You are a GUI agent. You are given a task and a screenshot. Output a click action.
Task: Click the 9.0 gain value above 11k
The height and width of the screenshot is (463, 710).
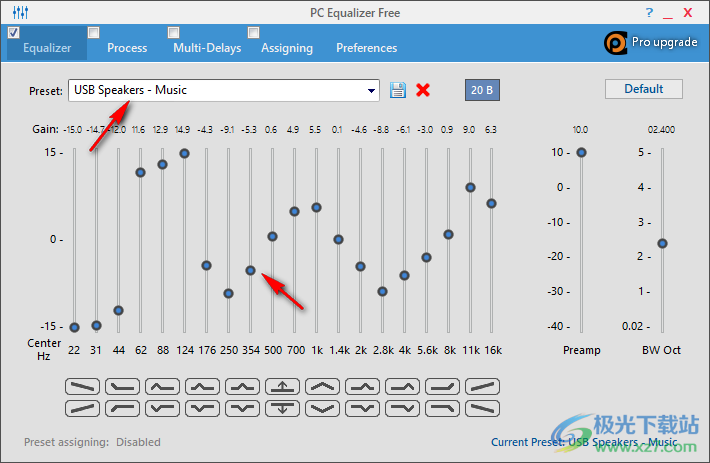[469, 130]
